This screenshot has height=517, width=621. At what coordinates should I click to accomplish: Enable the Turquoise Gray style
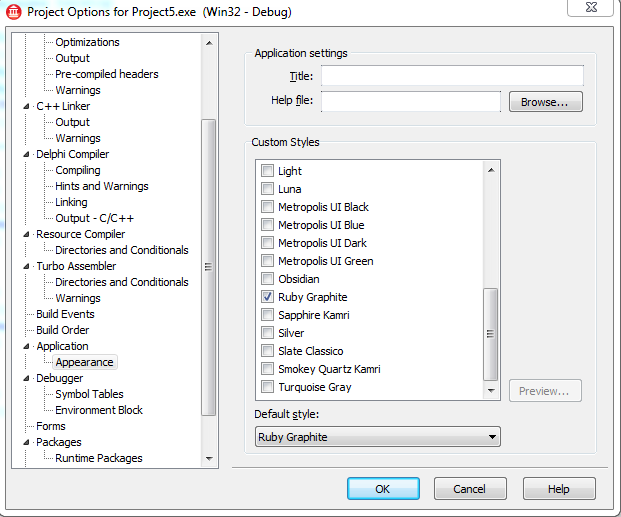pyautogui.click(x=267, y=387)
